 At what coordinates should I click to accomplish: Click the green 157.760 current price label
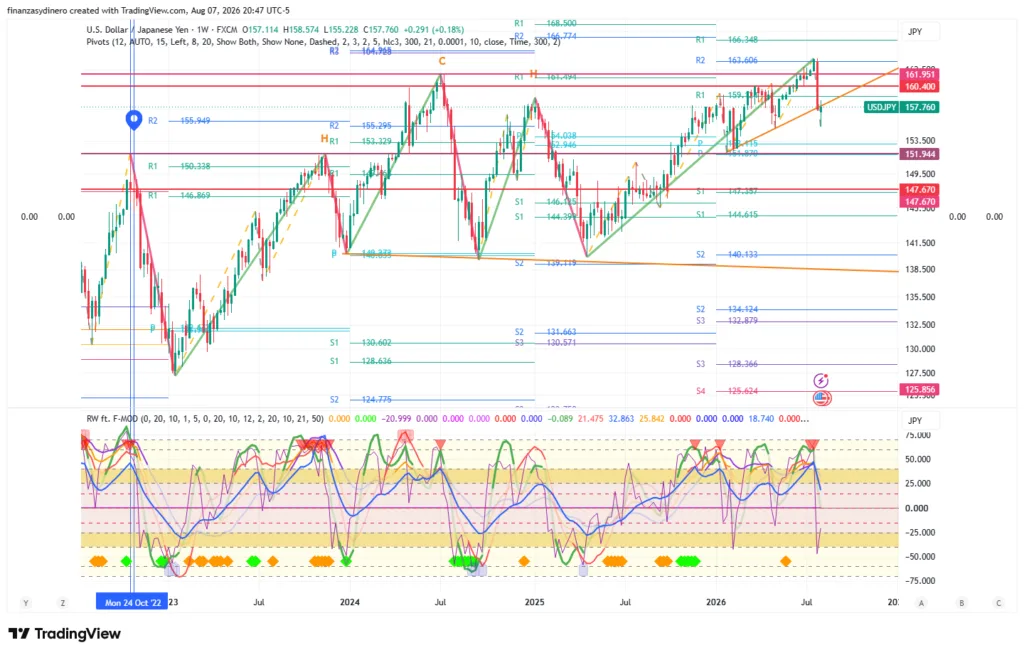pyautogui.click(x=920, y=107)
